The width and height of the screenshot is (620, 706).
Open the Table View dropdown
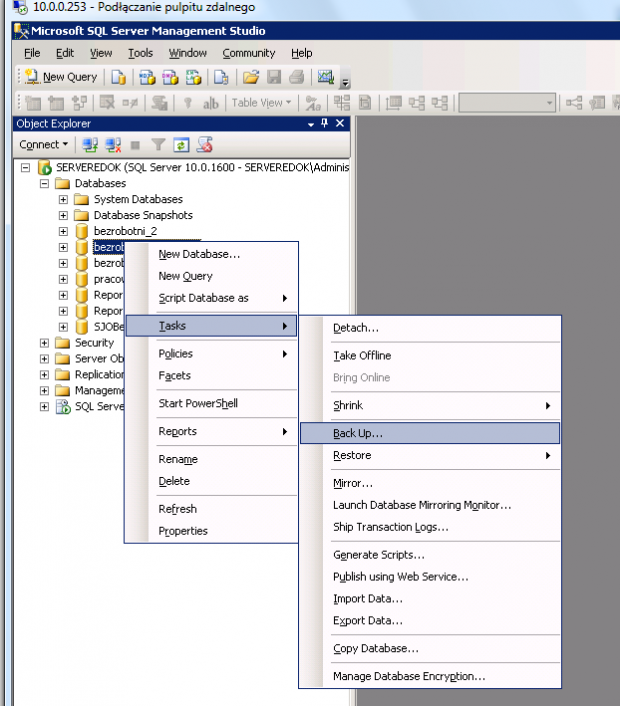[x=261, y=103]
